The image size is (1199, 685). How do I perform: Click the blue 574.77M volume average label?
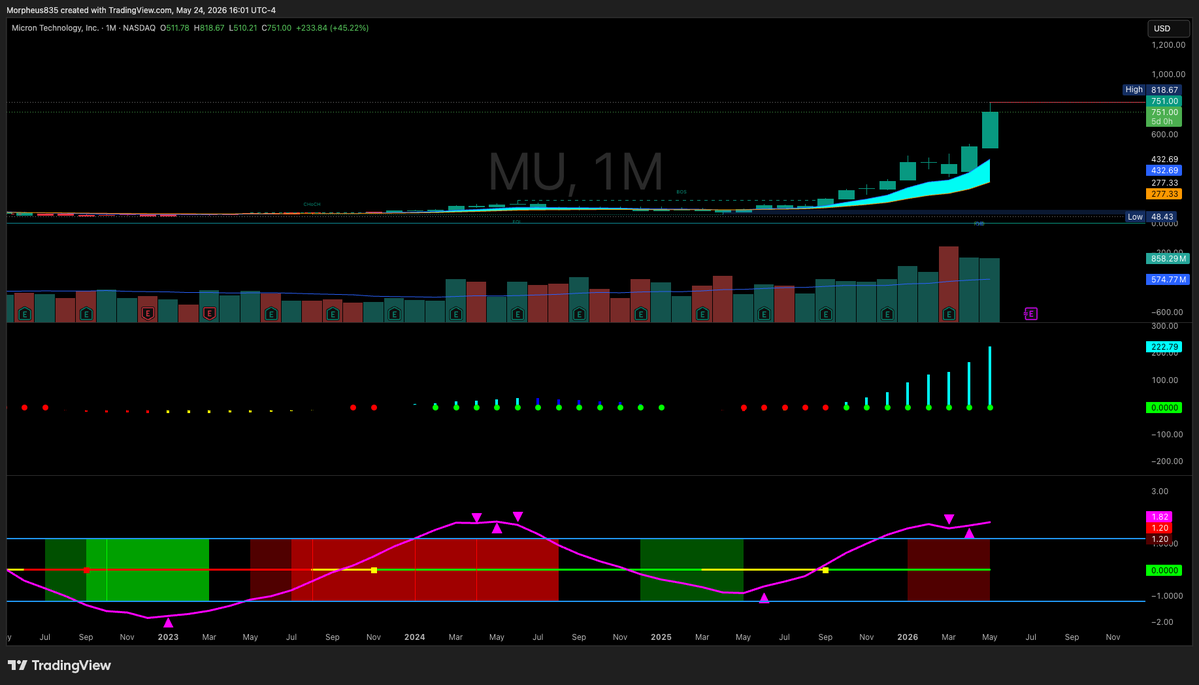click(1168, 280)
